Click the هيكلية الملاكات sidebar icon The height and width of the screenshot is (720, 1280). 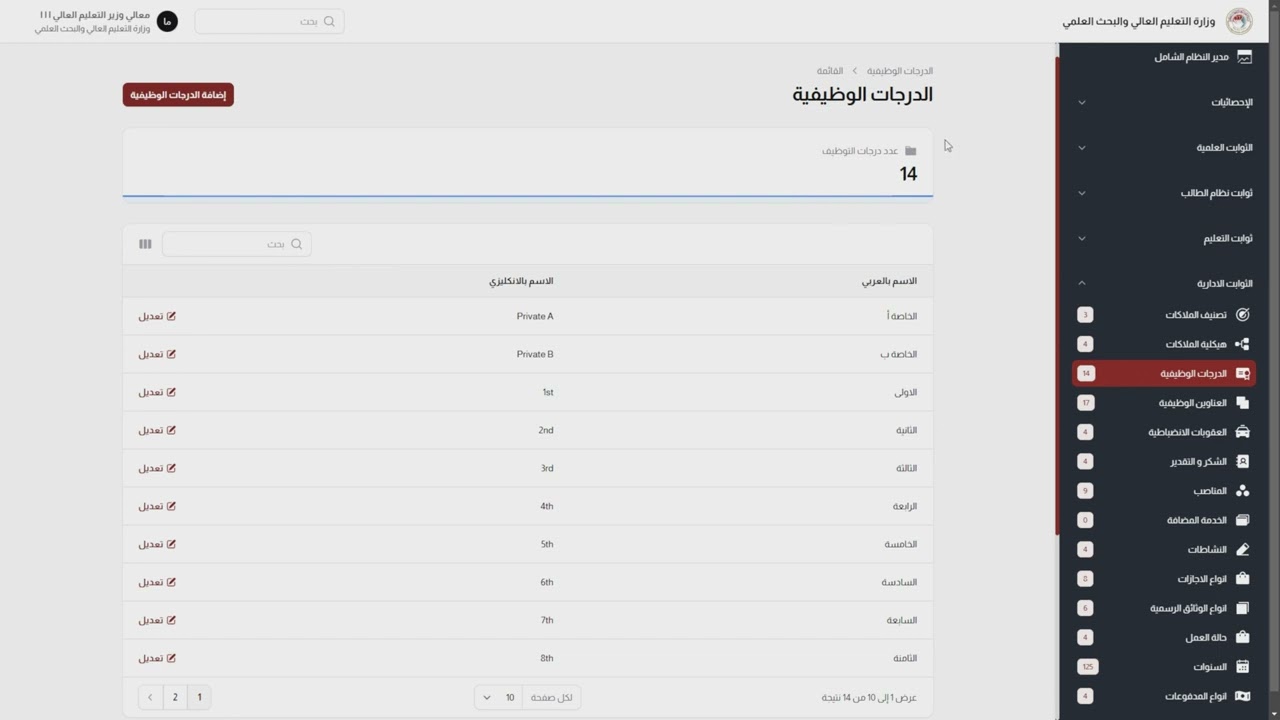coord(1242,344)
